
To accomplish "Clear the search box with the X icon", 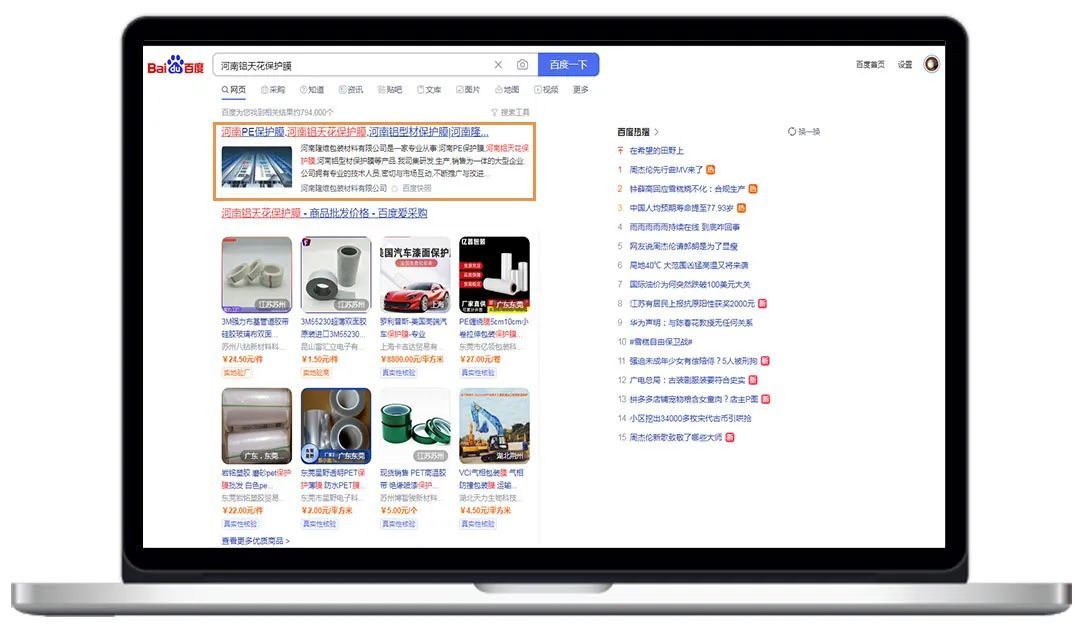I will coord(498,65).
